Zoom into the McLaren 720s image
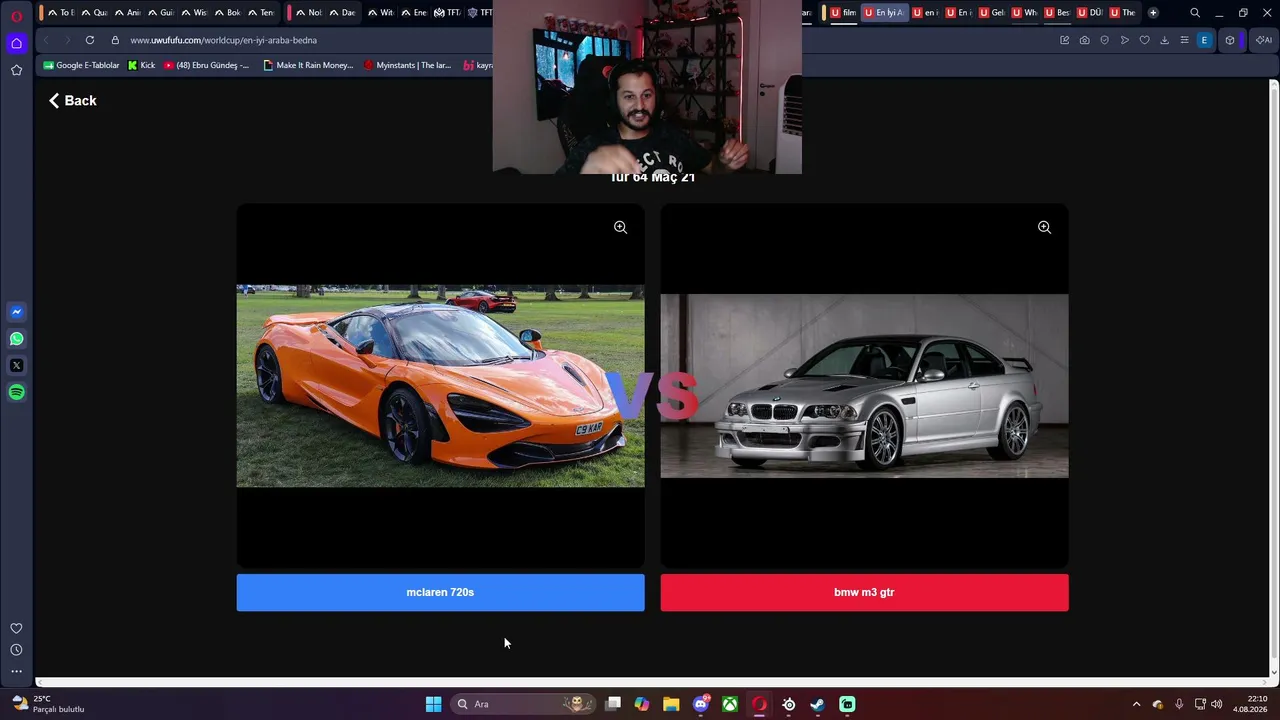Screen dimensions: 1280x720 click(620, 227)
